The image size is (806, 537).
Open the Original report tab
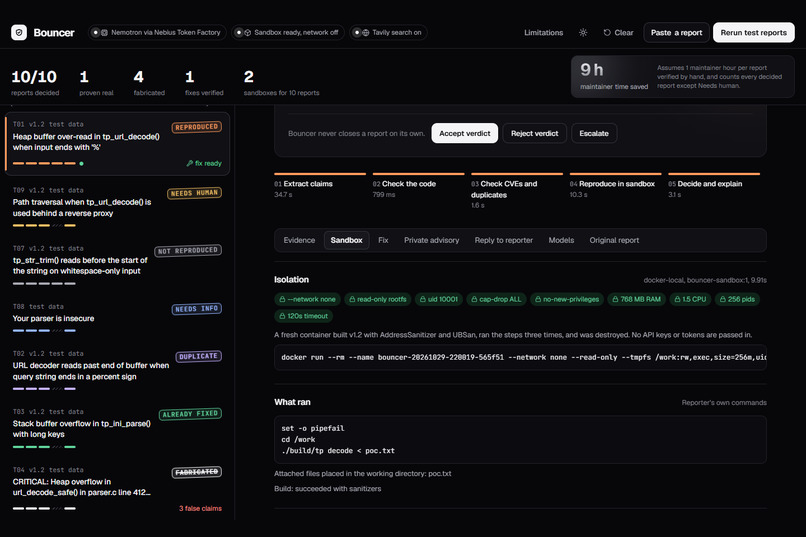[614, 240]
